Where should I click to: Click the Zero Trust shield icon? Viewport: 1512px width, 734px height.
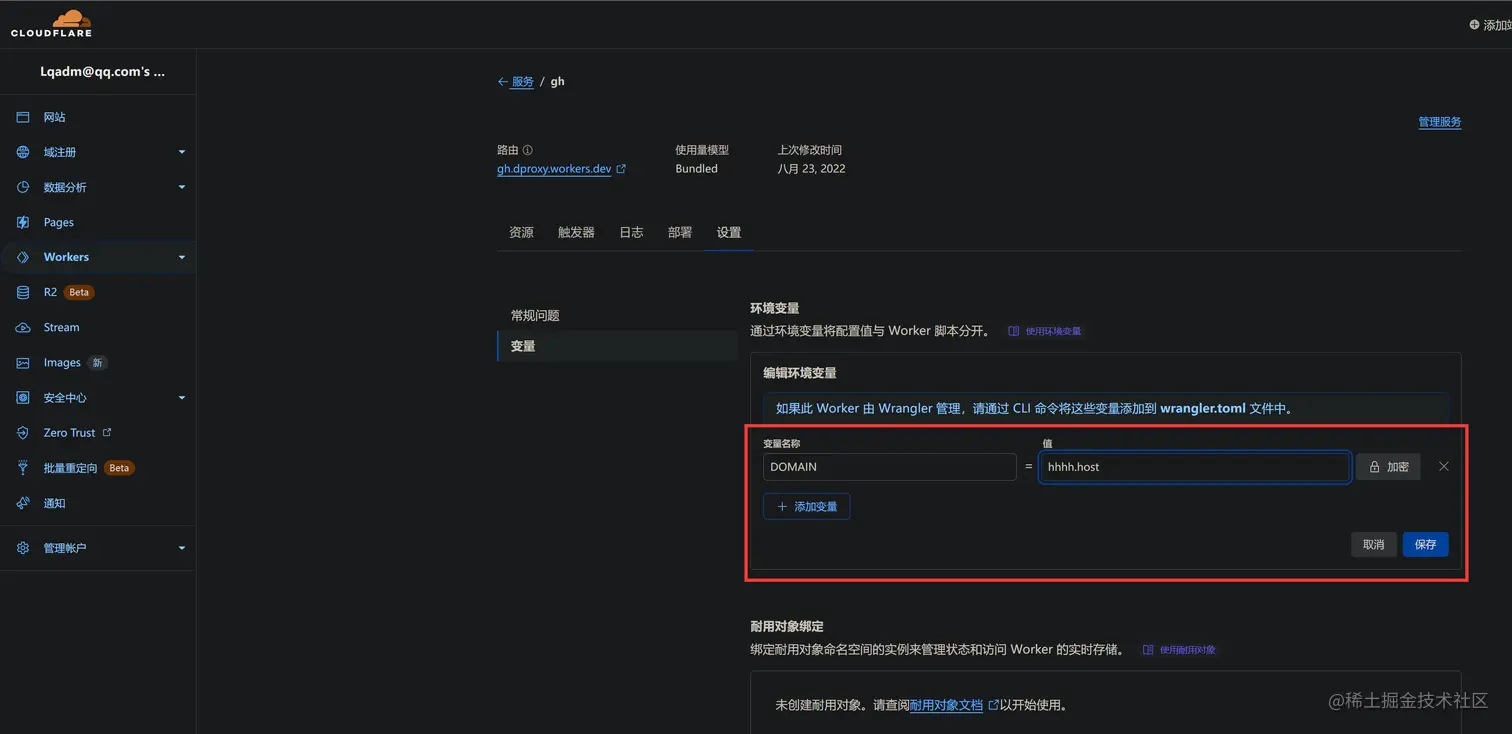[x=23, y=433]
